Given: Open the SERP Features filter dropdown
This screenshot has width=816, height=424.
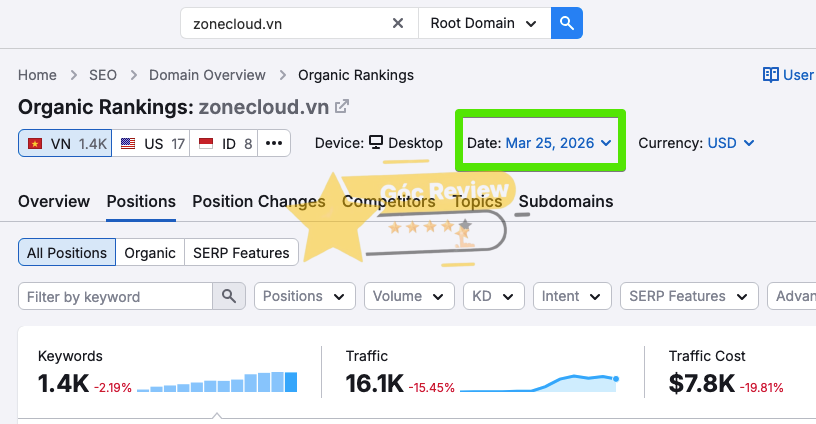Looking at the screenshot, I should click(x=689, y=297).
